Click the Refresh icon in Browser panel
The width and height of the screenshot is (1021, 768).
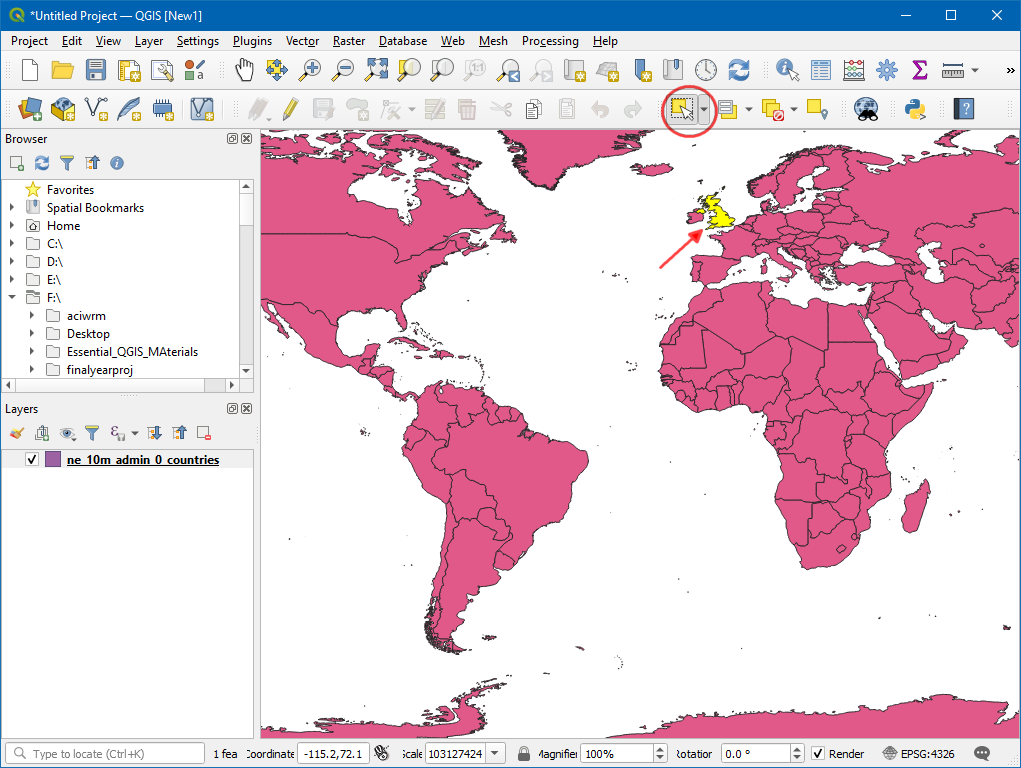tap(42, 163)
